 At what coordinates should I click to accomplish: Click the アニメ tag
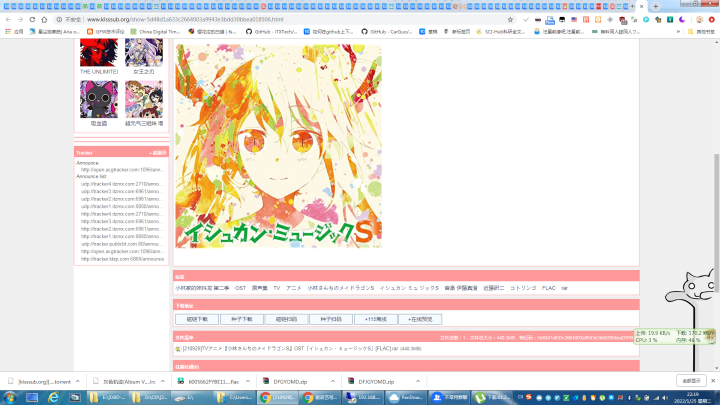coord(293,288)
